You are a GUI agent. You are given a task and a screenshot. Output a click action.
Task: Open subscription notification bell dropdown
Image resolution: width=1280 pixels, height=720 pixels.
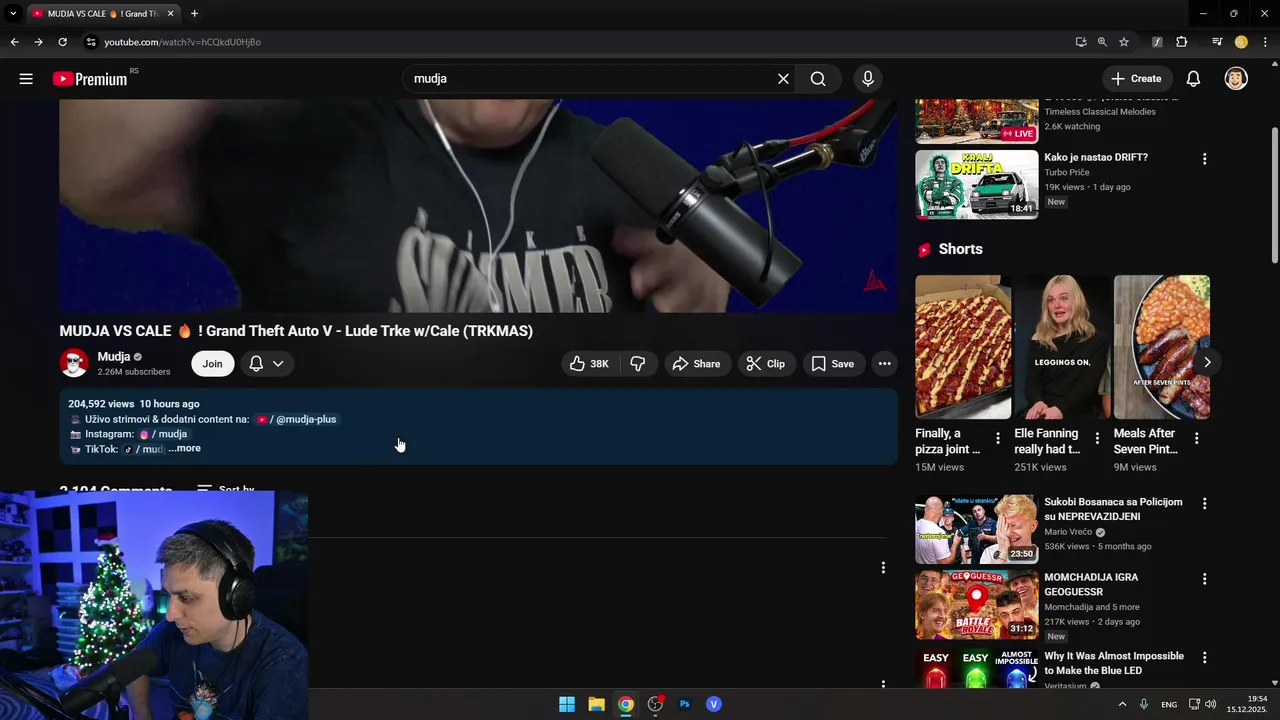tap(266, 364)
